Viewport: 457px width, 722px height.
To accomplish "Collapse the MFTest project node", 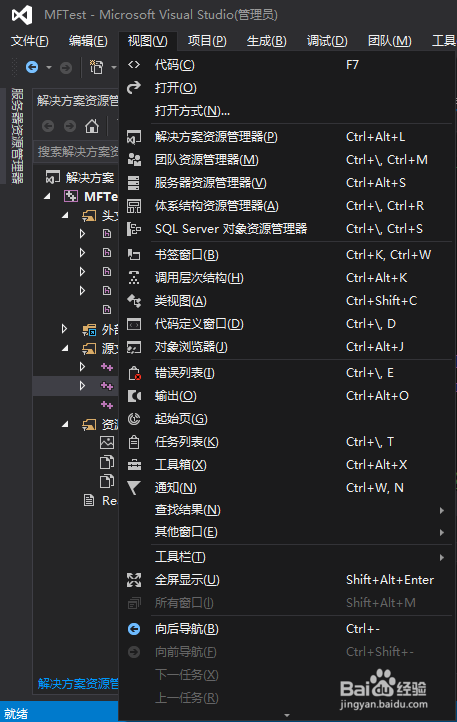I will click(48, 197).
